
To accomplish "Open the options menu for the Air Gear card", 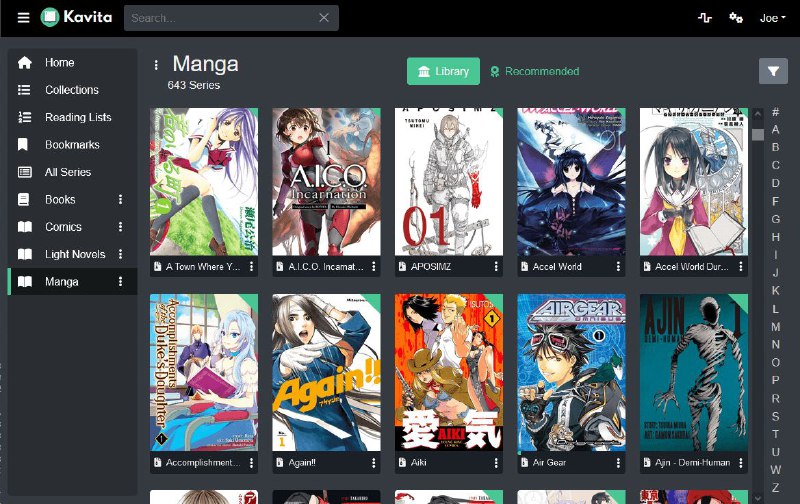I will (x=619, y=463).
